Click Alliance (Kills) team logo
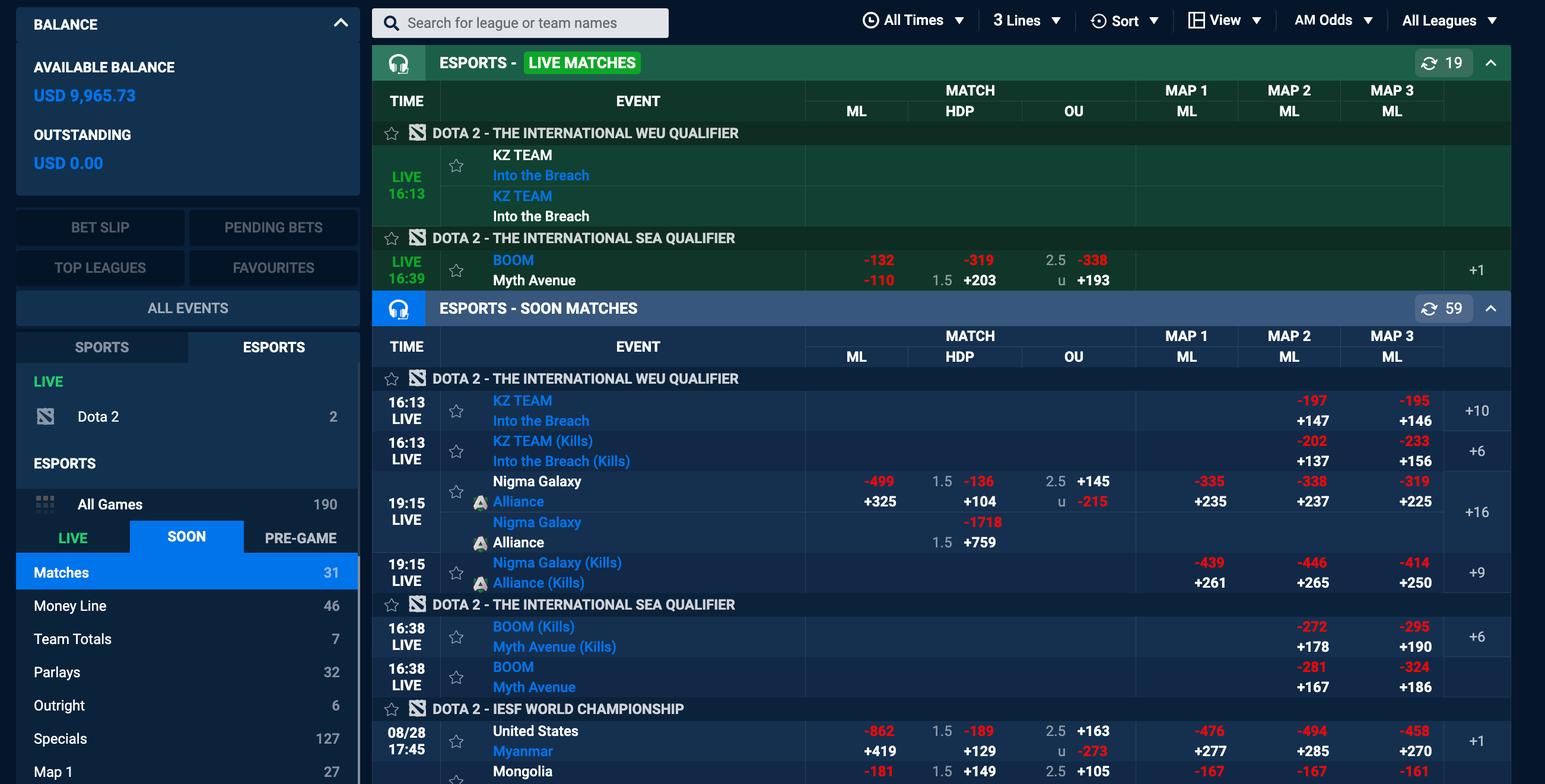 (x=480, y=583)
